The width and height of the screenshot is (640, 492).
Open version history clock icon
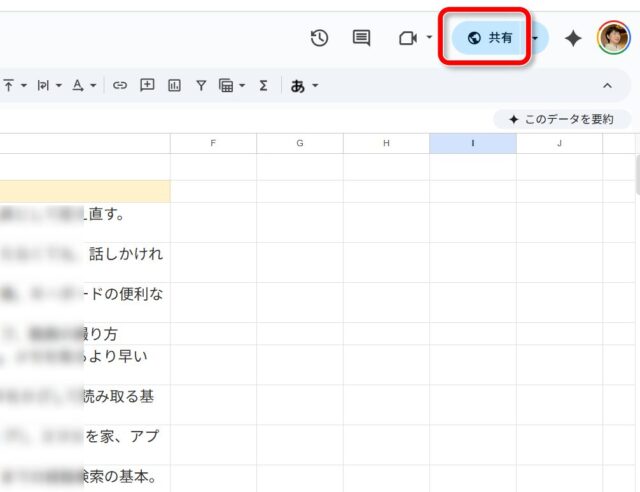pyautogui.click(x=319, y=38)
